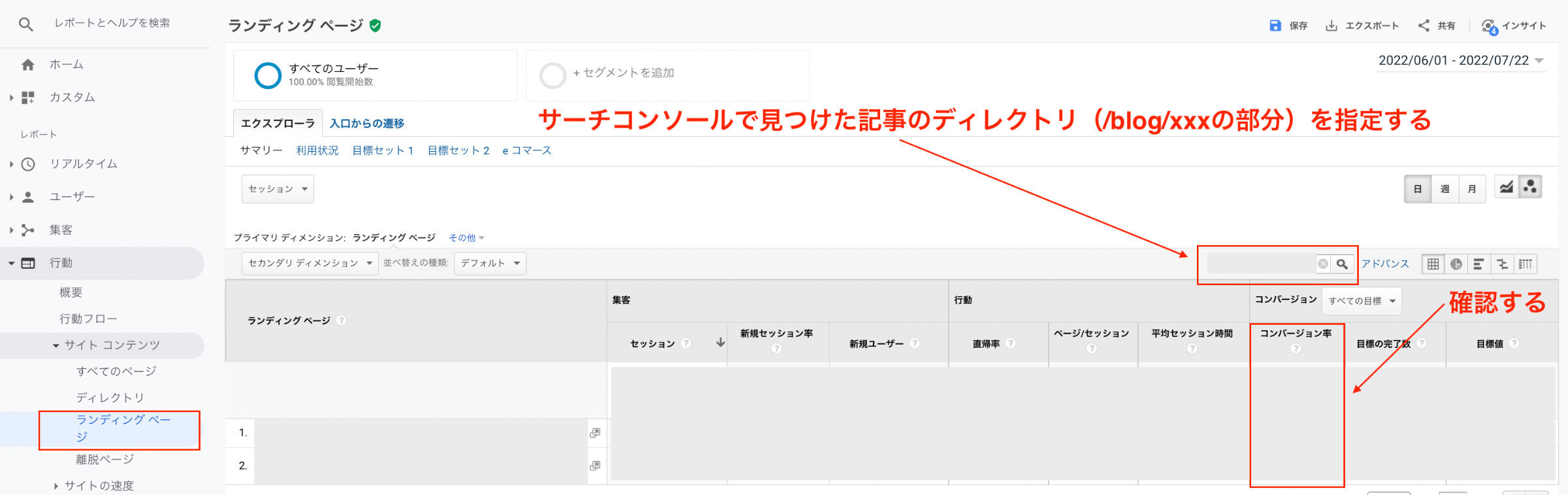The width and height of the screenshot is (1568, 495).
Task: Open the セッション metric dropdown
Action: 278,189
